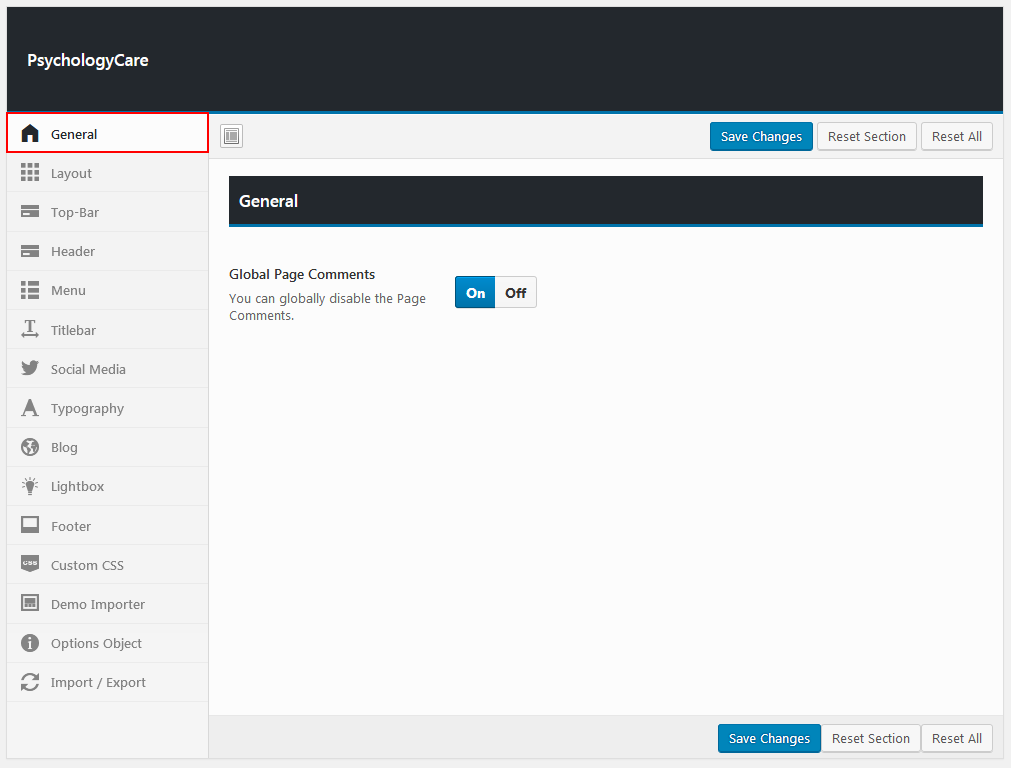Click the Layout grid icon in sidebar
Viewport: 1011px width, 768px height.
(x=30, y=173)
